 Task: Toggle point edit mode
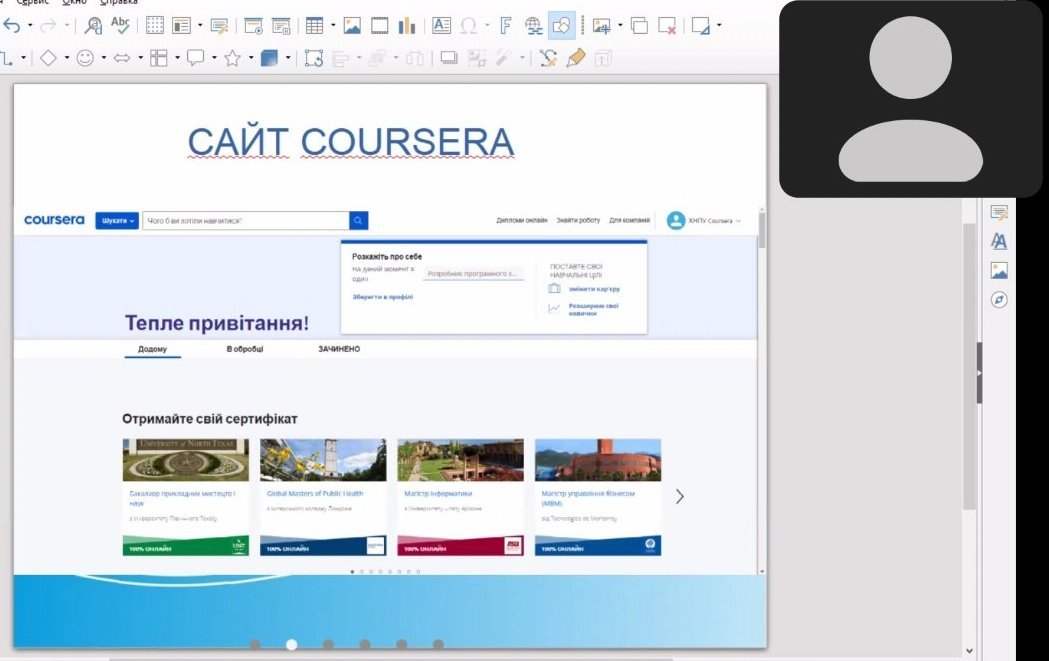(548, 58)
